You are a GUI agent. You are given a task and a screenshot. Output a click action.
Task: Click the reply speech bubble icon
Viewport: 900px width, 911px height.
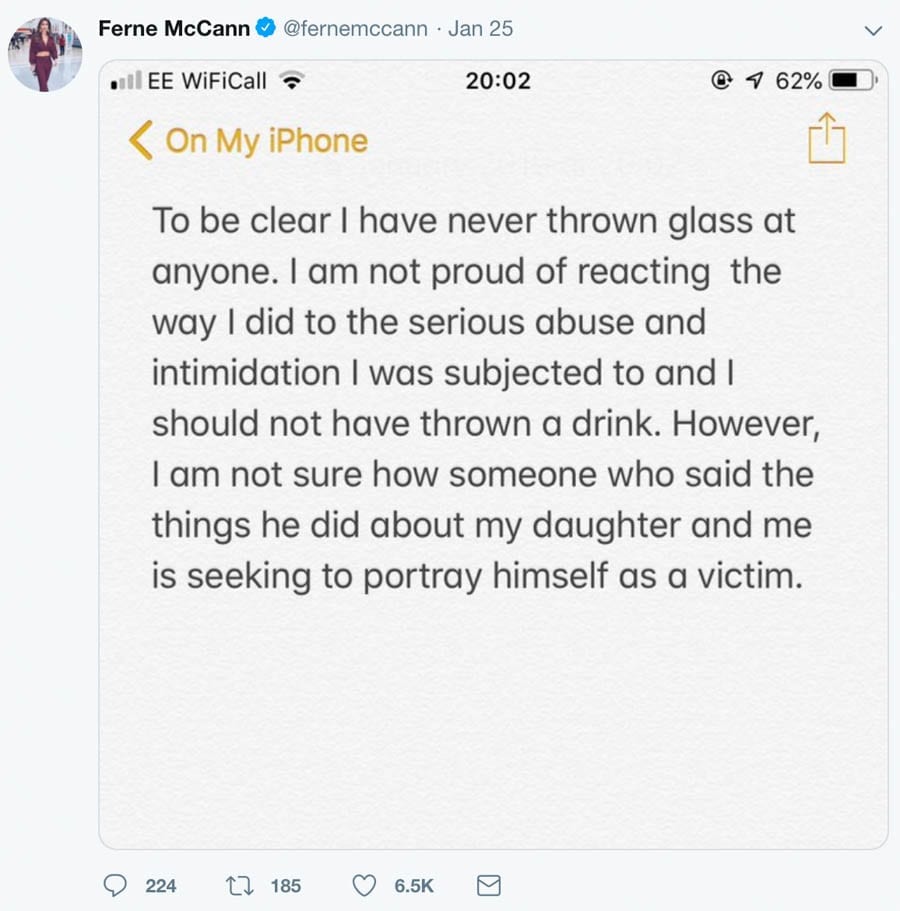click(x=117, y=885)
